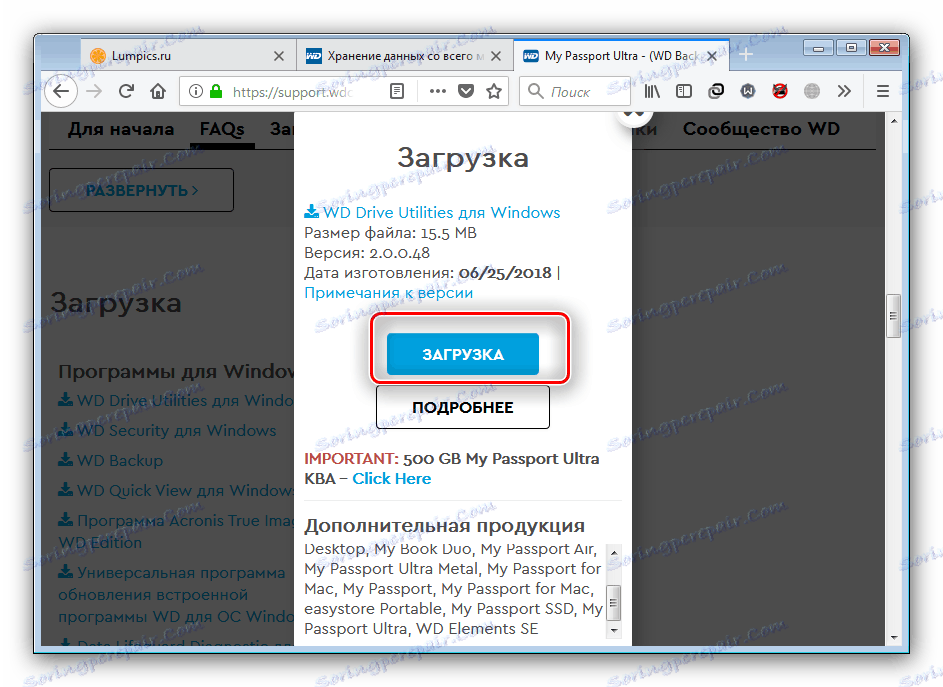The width and height of the screenshot is (943, 687).
Task: Bookmark this page with the star
Action: click(x=494, y=91)
